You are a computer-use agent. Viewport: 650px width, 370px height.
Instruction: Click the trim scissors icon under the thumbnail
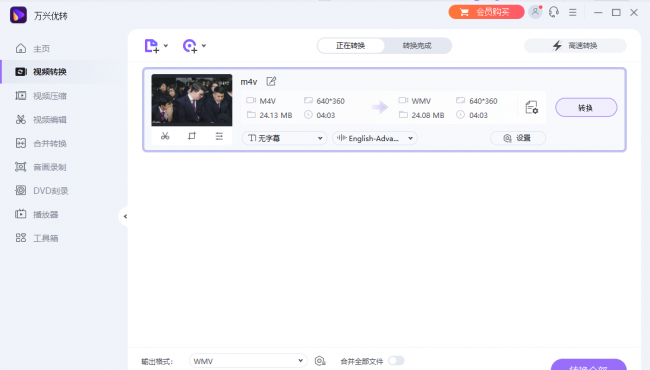click(165, 136)
